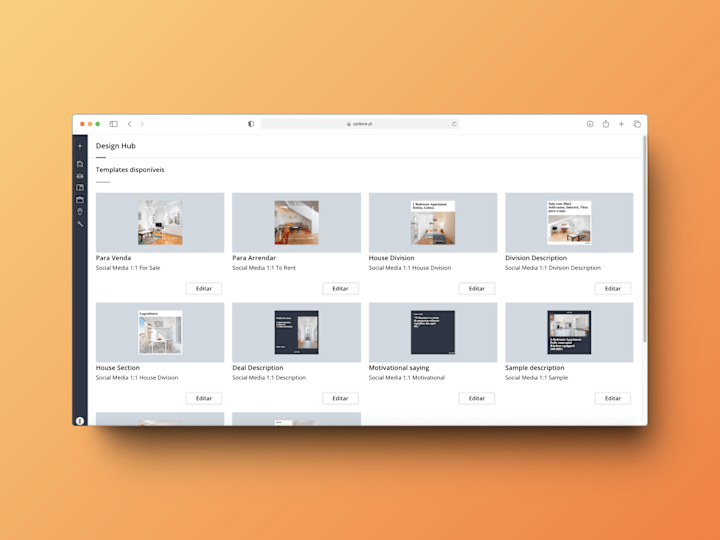Open the House Section template thumbnail
720x540 pixels.
tap(160, 332)
